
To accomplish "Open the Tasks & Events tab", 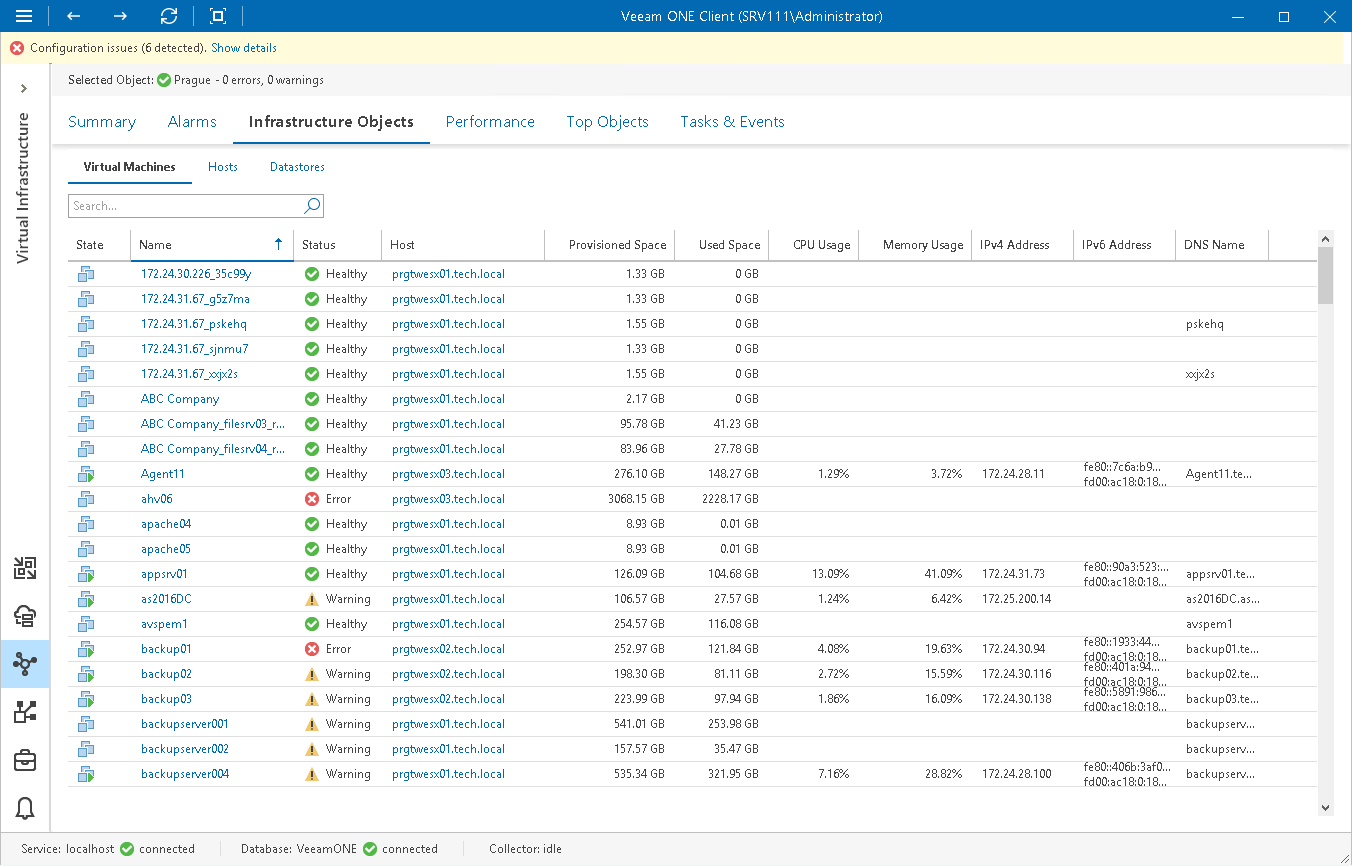I will 732,121.
